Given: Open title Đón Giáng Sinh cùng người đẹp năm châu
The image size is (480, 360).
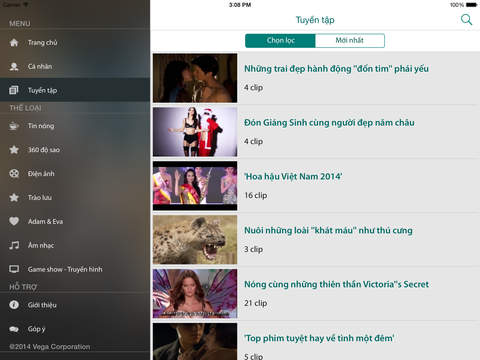Looking at the screenshot, I should [329, 123].
